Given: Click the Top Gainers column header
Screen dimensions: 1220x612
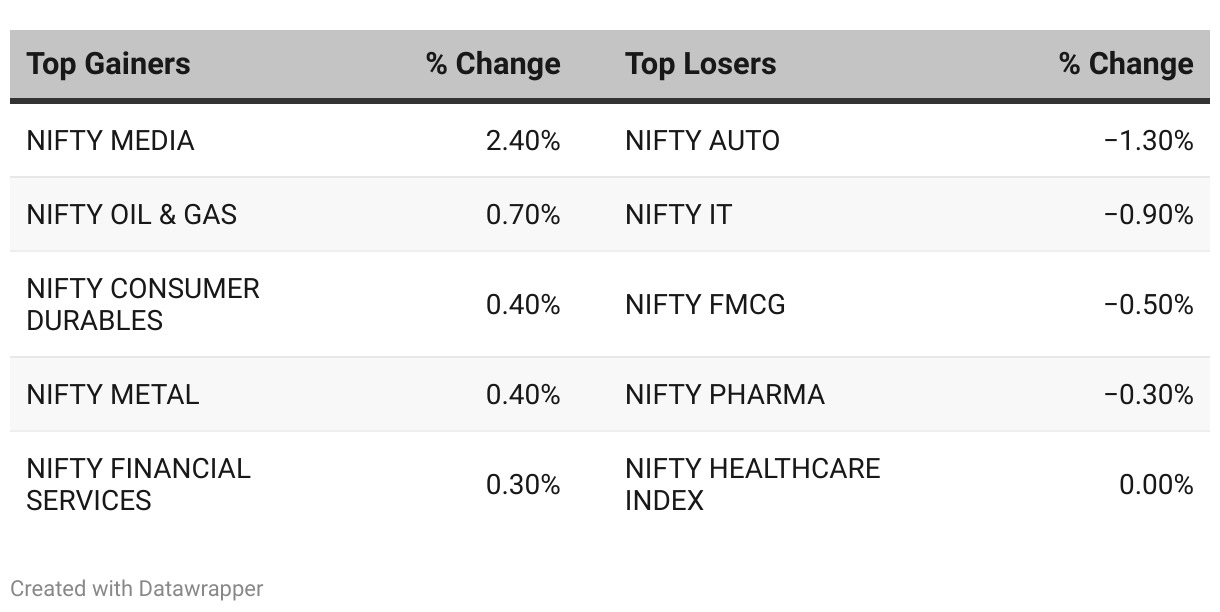Looking at the screenshot, I should click(x=108, y=64).
